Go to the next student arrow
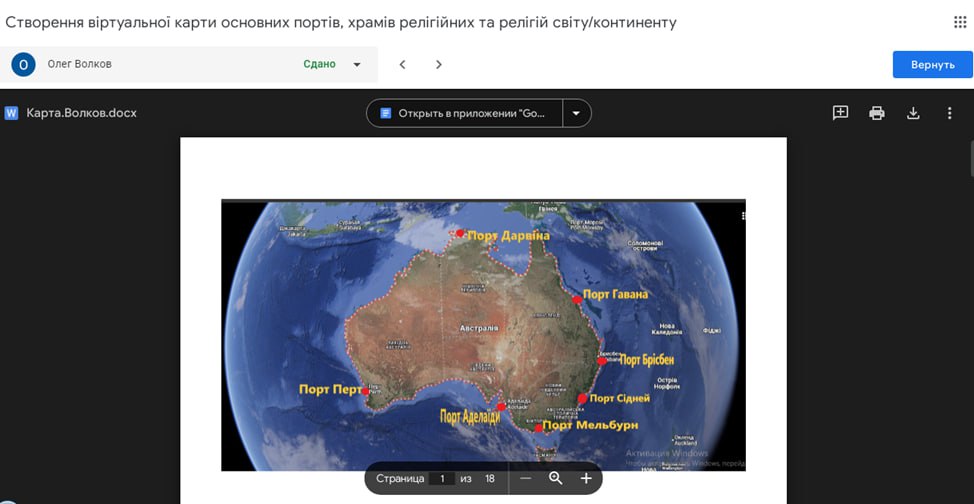The width and height of the screenshot is (974, 504). point(439,65)
